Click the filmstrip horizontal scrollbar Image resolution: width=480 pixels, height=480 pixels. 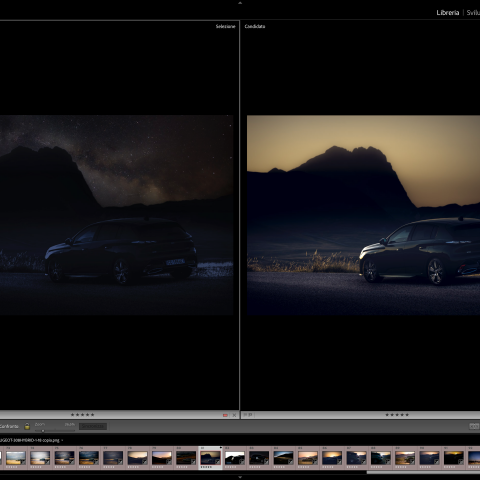423,472
